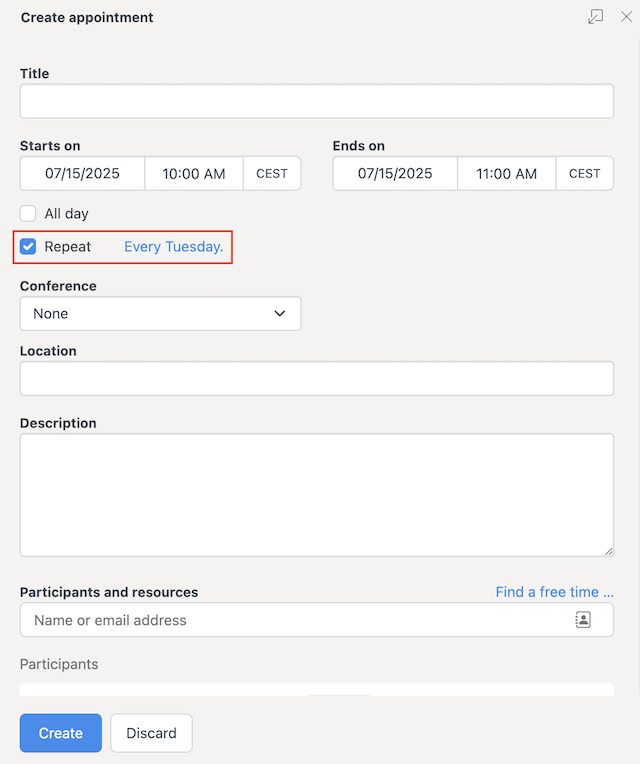Close the Create appointment dialog

click(x=626, y=17)
